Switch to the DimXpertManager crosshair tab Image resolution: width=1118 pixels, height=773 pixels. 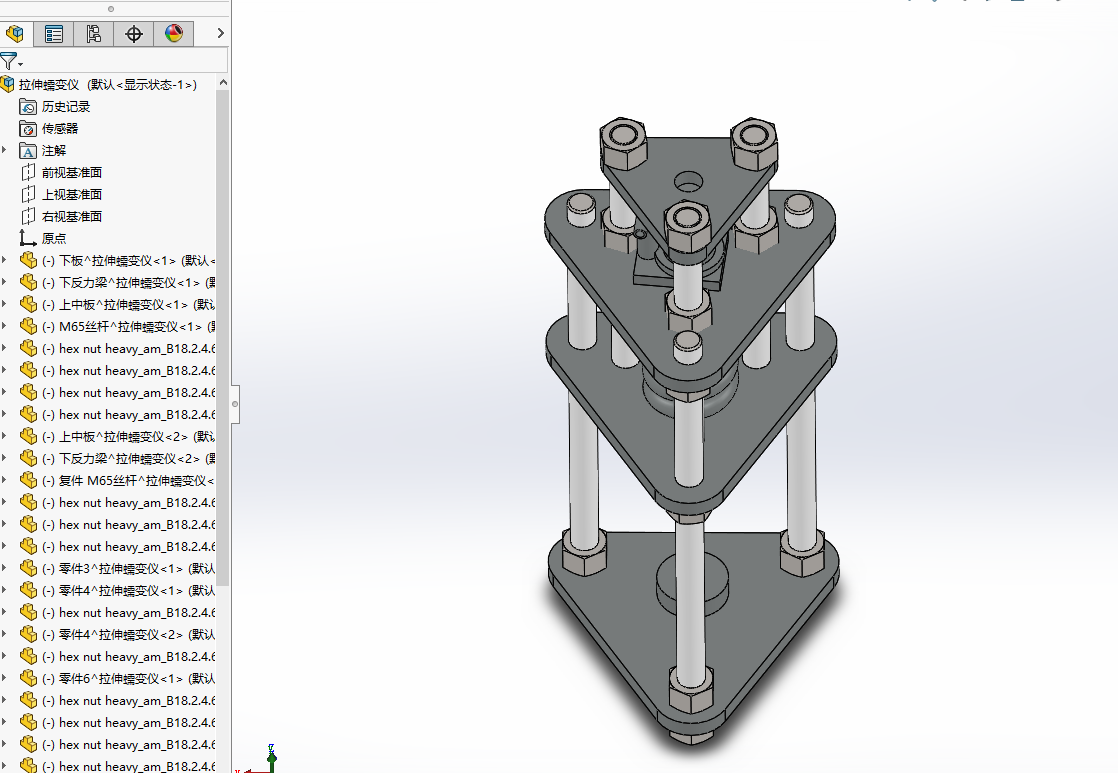(133, 34)
